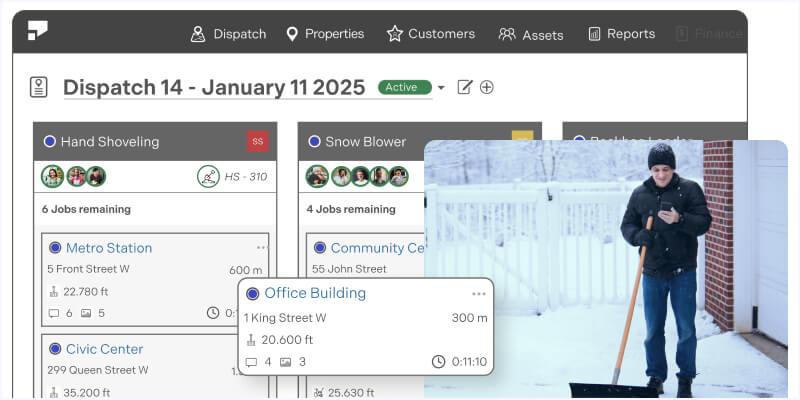Click the dispatch document icon left of the title
The image size is (800, 400).
tap(39, 87)
